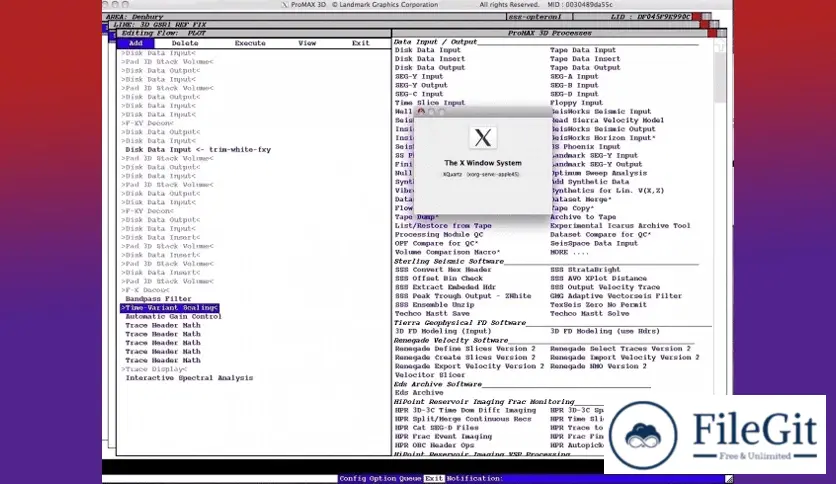Click Option in the bottom status bar
Screen dimensions: 836x484
click(382, 479)
